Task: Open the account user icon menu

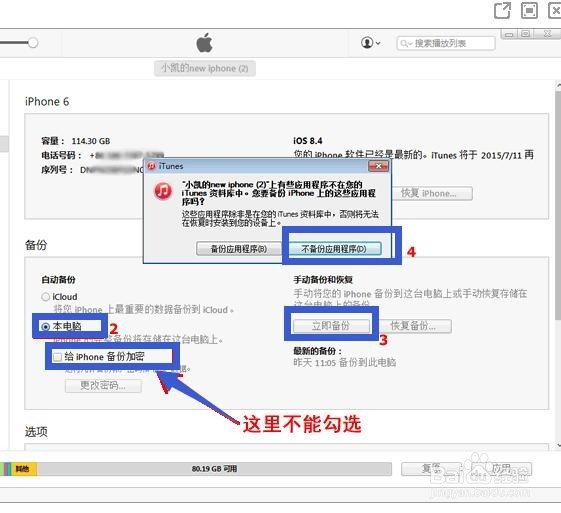Action: pos(370,43)
